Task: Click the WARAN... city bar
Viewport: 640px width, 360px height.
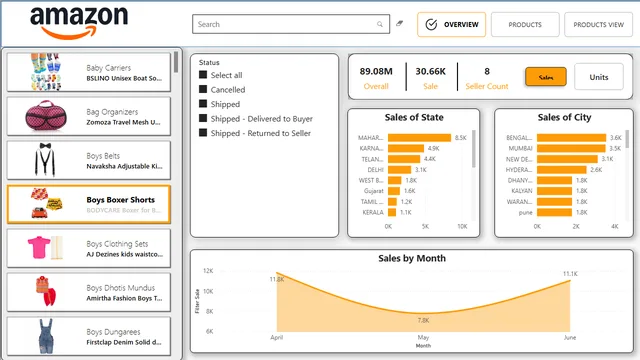Action: pyautogui.click(x=554, y=202)
